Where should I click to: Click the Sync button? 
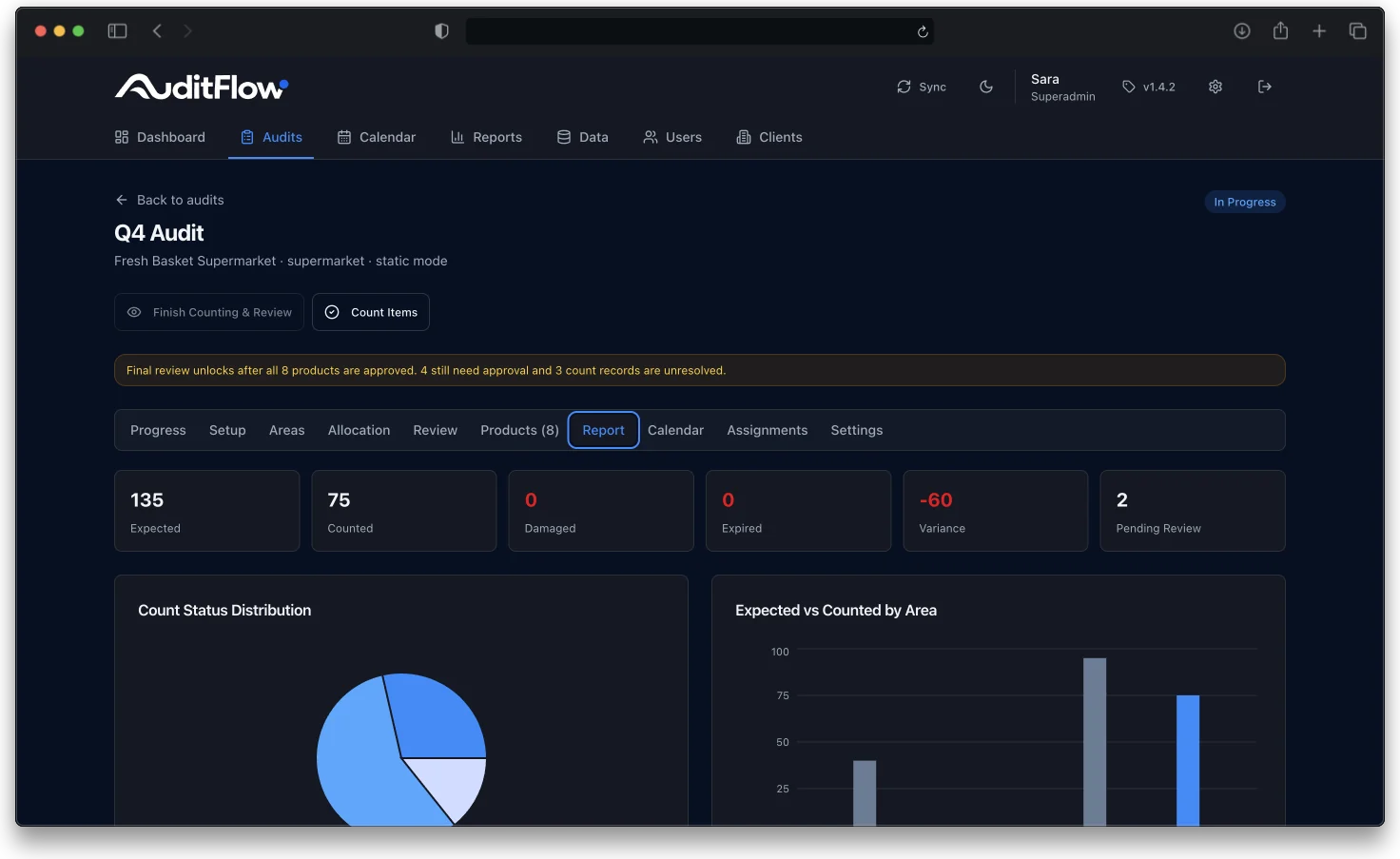coord(922,87)
